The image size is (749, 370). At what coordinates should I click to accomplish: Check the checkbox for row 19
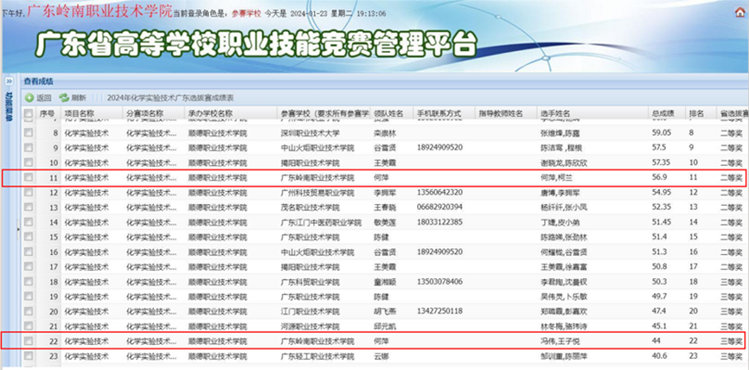(29, 296)
